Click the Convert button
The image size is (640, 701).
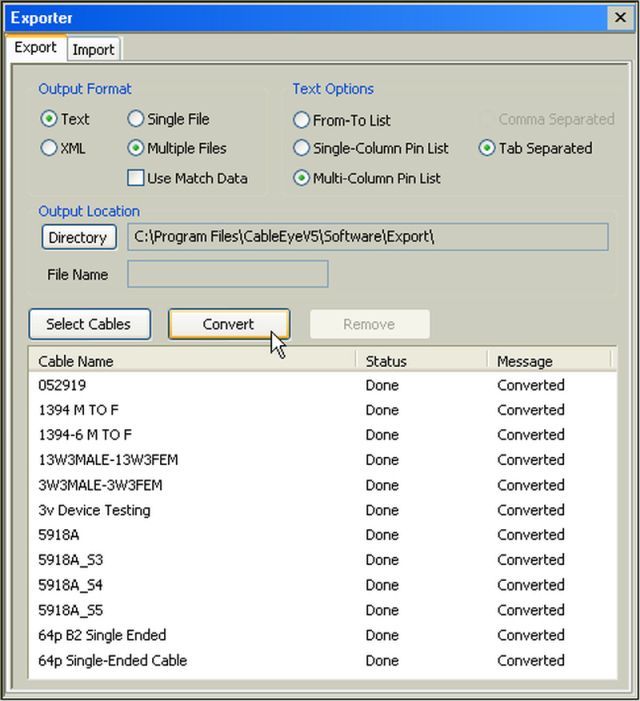tap(228, 324)
